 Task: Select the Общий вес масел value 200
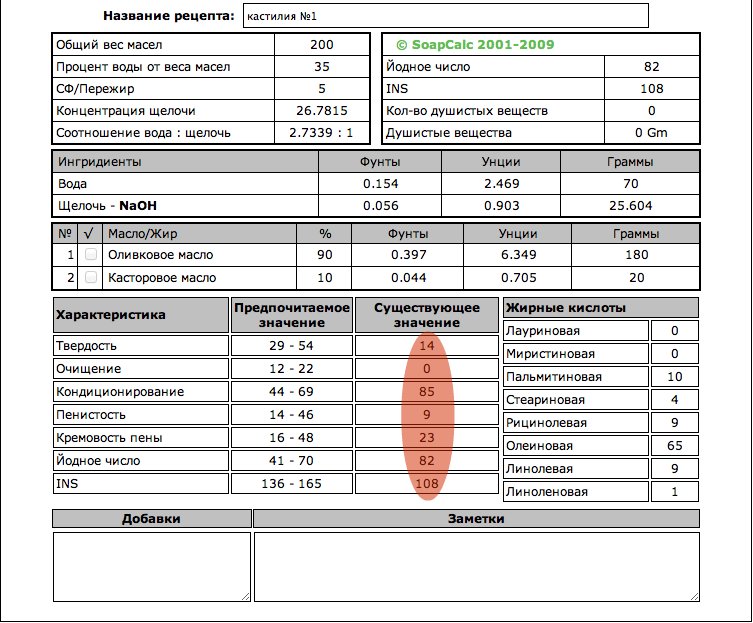click(x=322, y=45)
